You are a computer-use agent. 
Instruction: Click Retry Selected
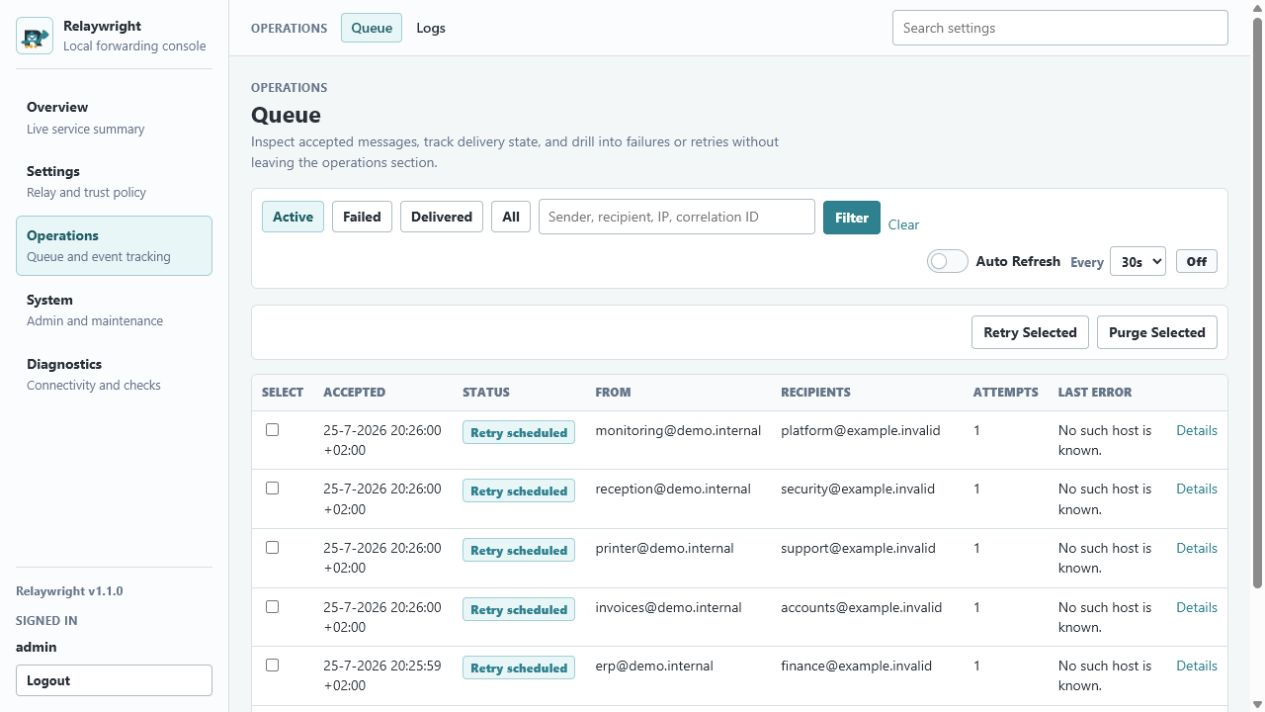(1030, 332)
